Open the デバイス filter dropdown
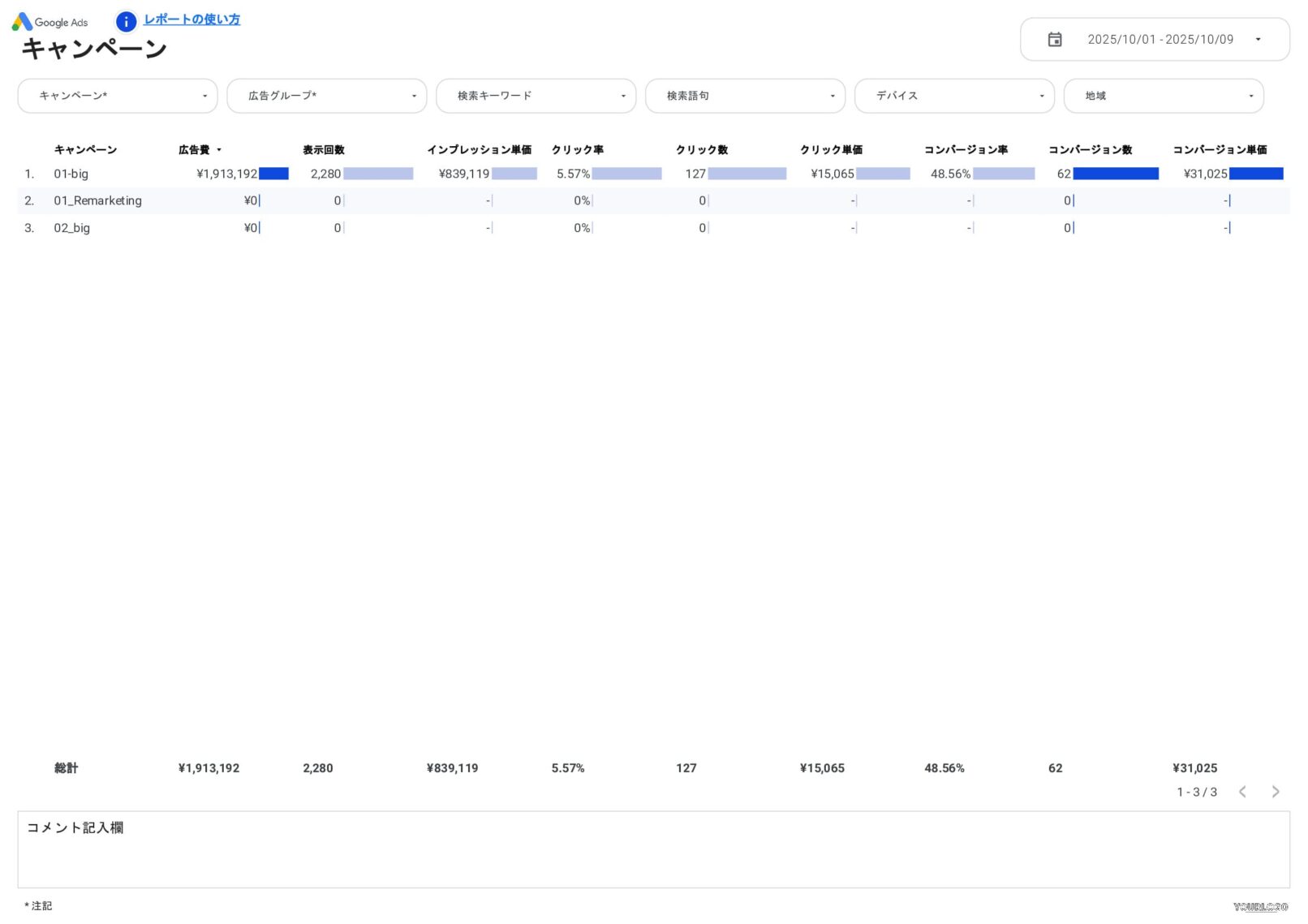Image resolution: width=1308 pixels, height=924 pixels. [x=954, y=96]
